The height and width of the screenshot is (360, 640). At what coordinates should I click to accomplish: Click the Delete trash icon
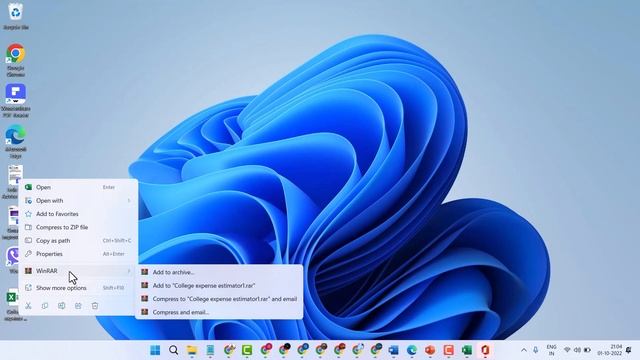95,306
